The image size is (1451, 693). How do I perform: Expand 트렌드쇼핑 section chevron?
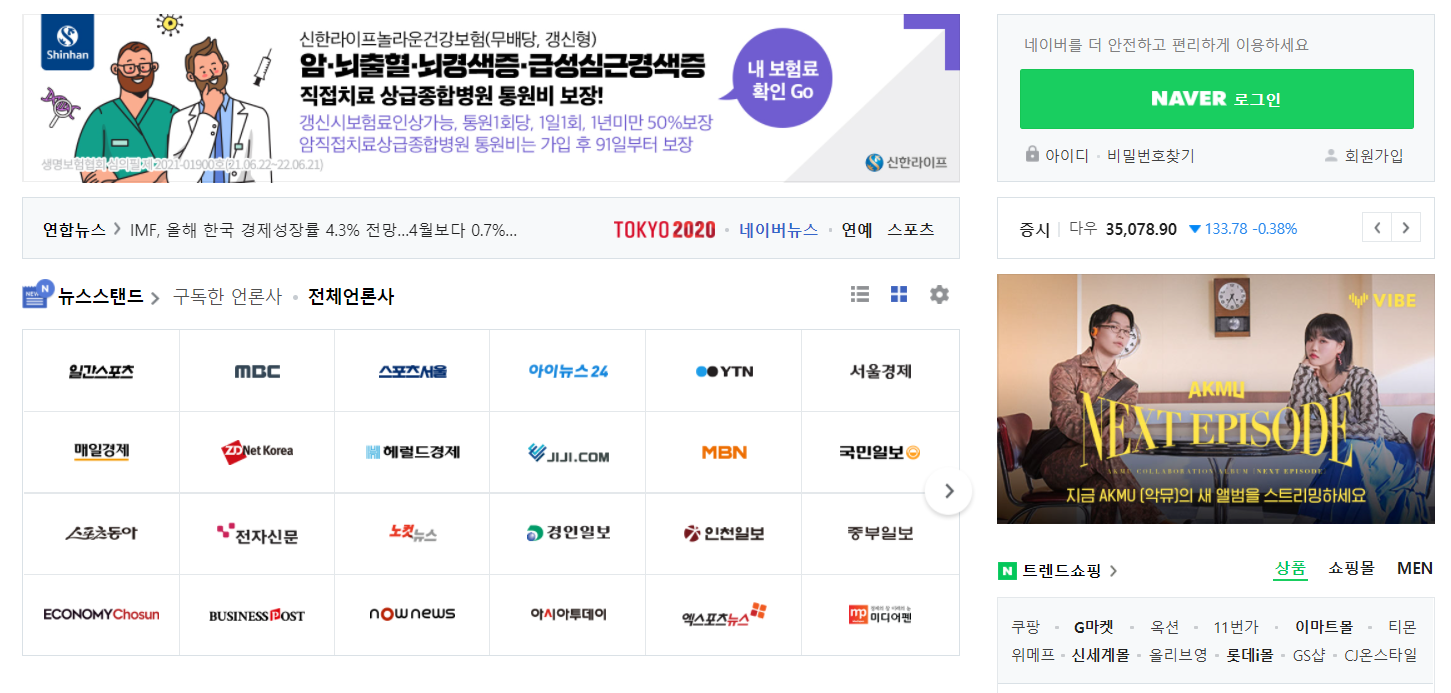pos(1113,571)
